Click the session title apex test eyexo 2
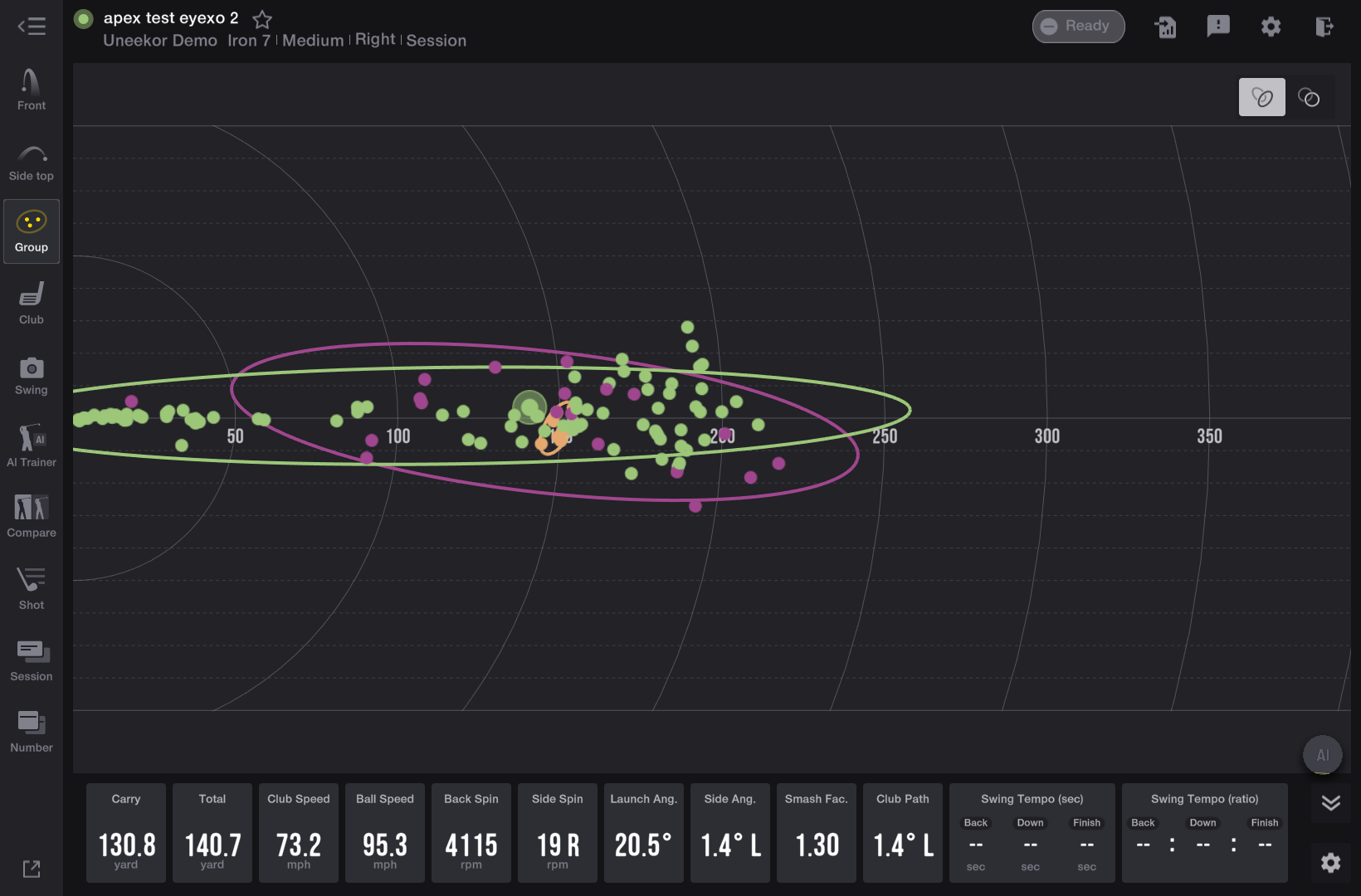The width and height of the screenshot is (1361, 896). point(171,18)
